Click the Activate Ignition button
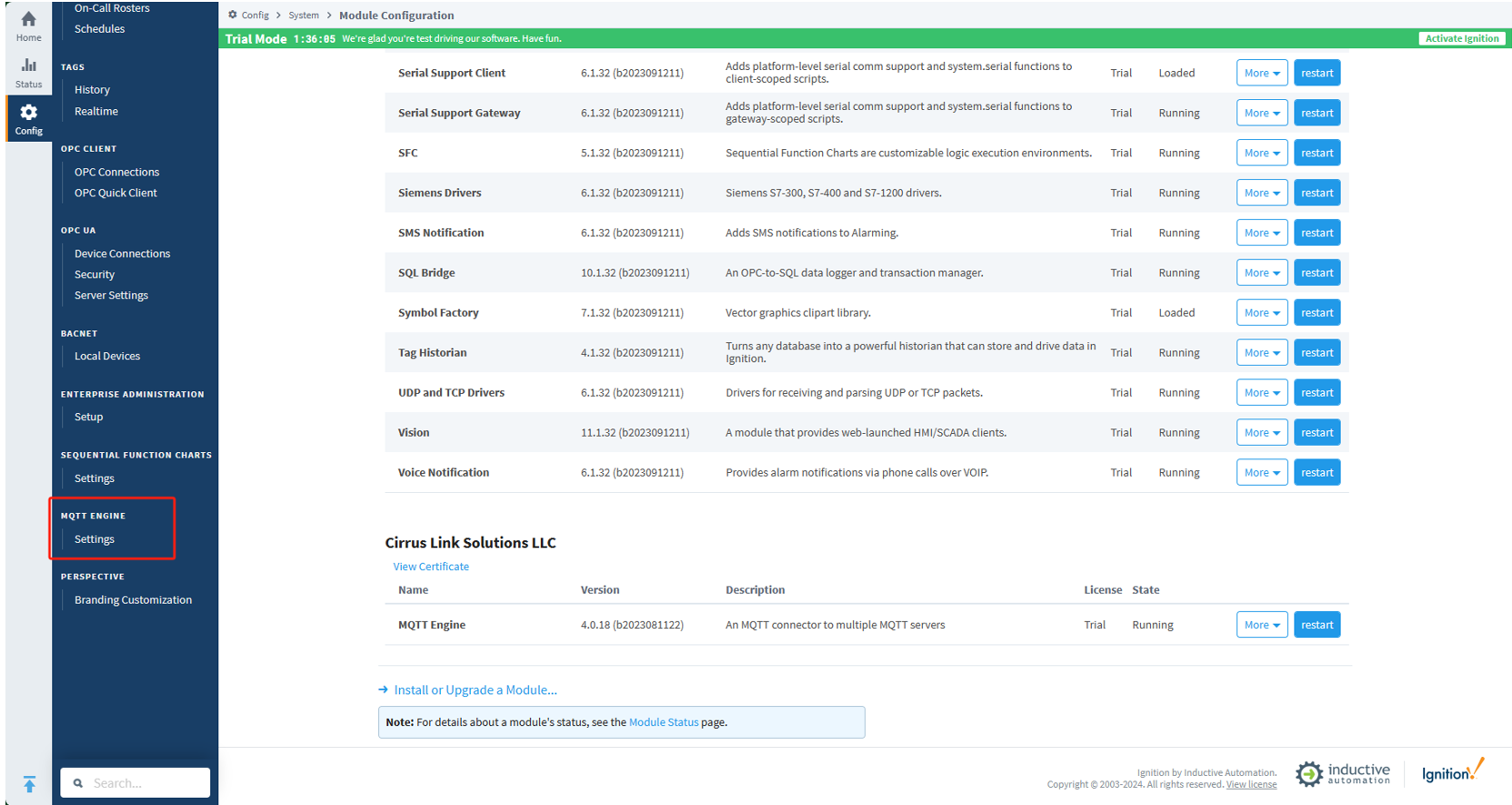 pyautogui.click(x=1461, y=38)
